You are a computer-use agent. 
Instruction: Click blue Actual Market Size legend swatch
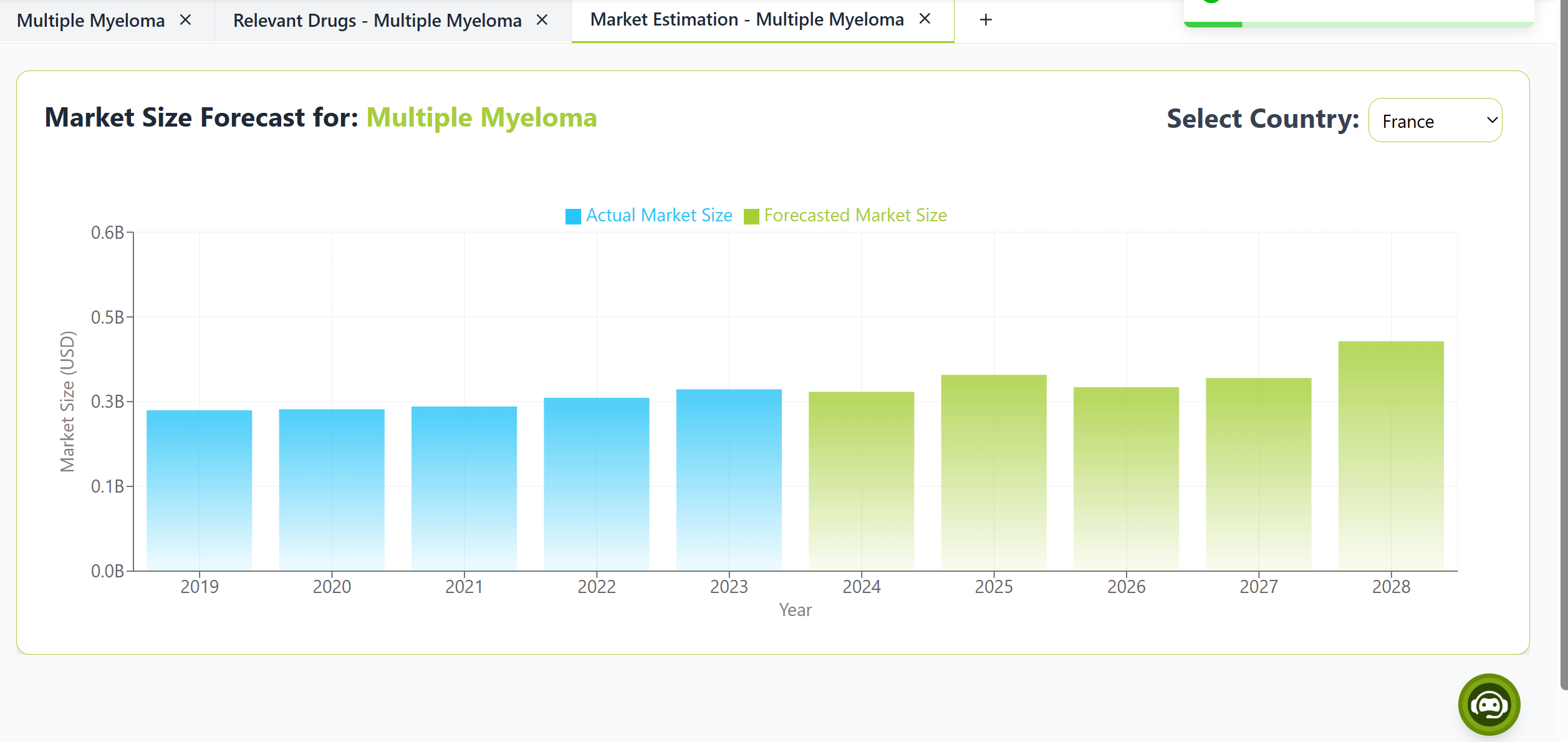[x=573, y=216]
